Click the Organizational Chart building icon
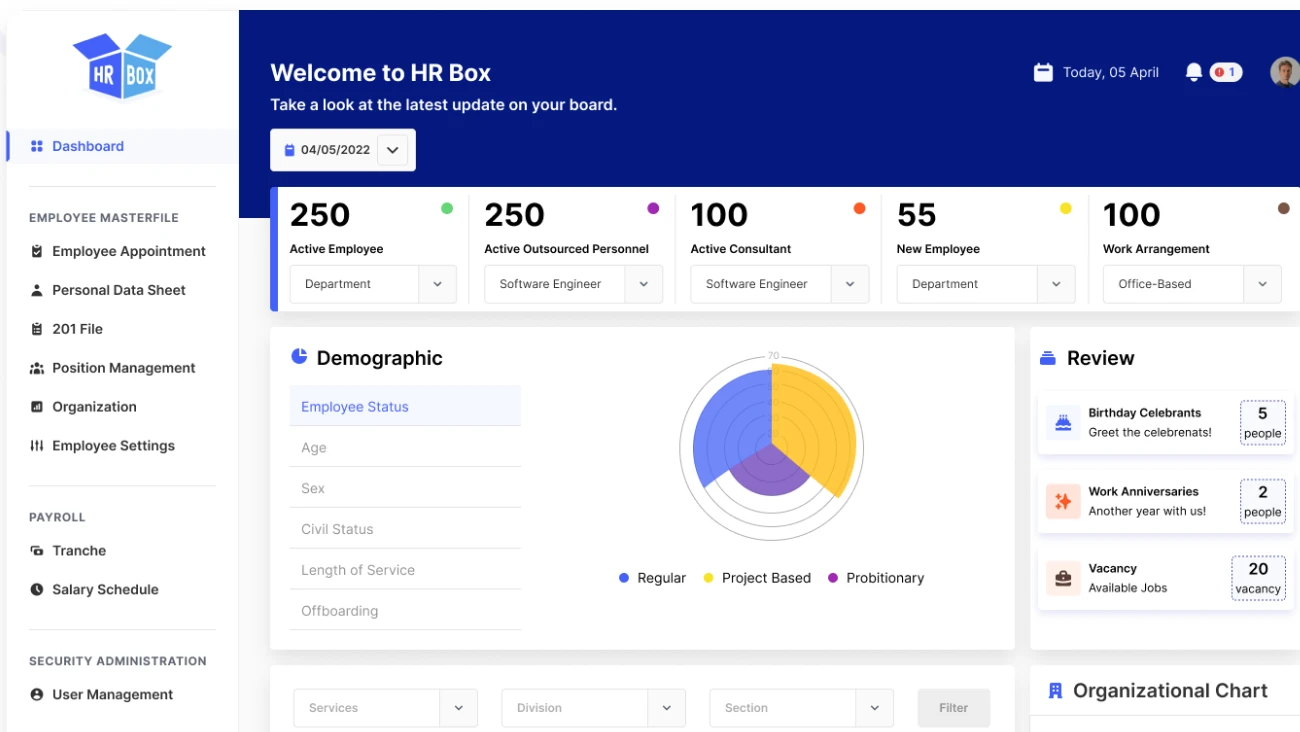 pos(1054,691)
